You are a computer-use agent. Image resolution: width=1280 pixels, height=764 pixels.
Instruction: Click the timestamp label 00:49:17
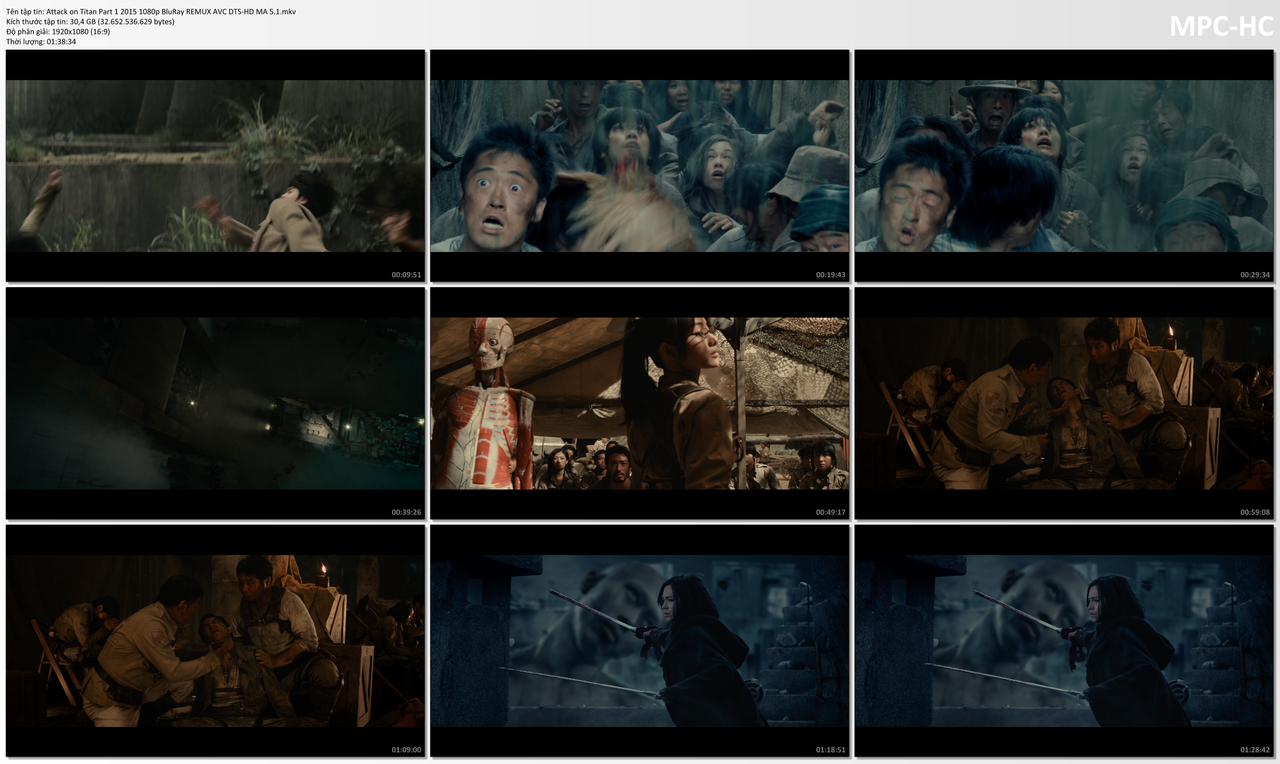(x=830, y=512)
